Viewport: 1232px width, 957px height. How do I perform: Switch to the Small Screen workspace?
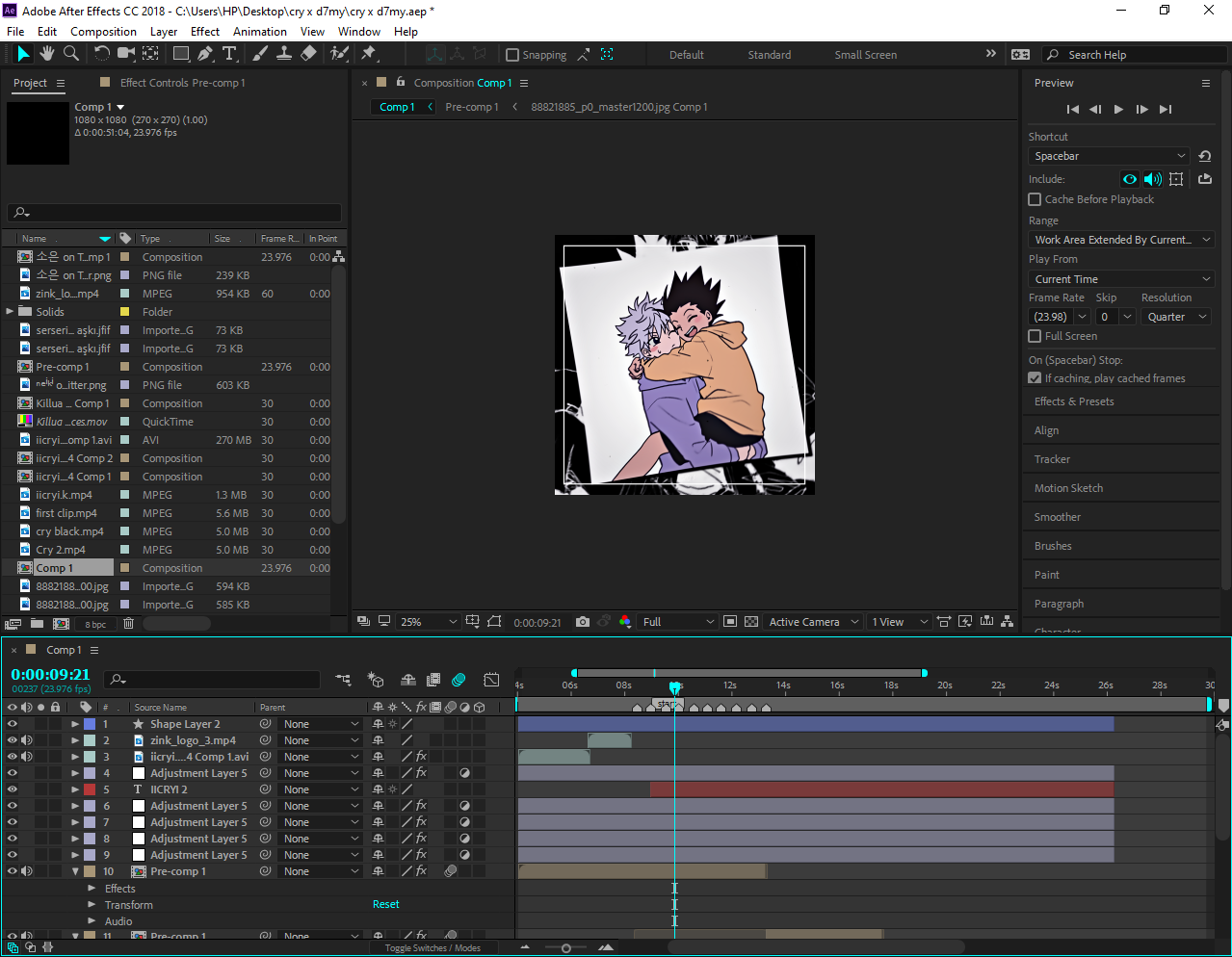pyautogui.click(x=865, y=55)
